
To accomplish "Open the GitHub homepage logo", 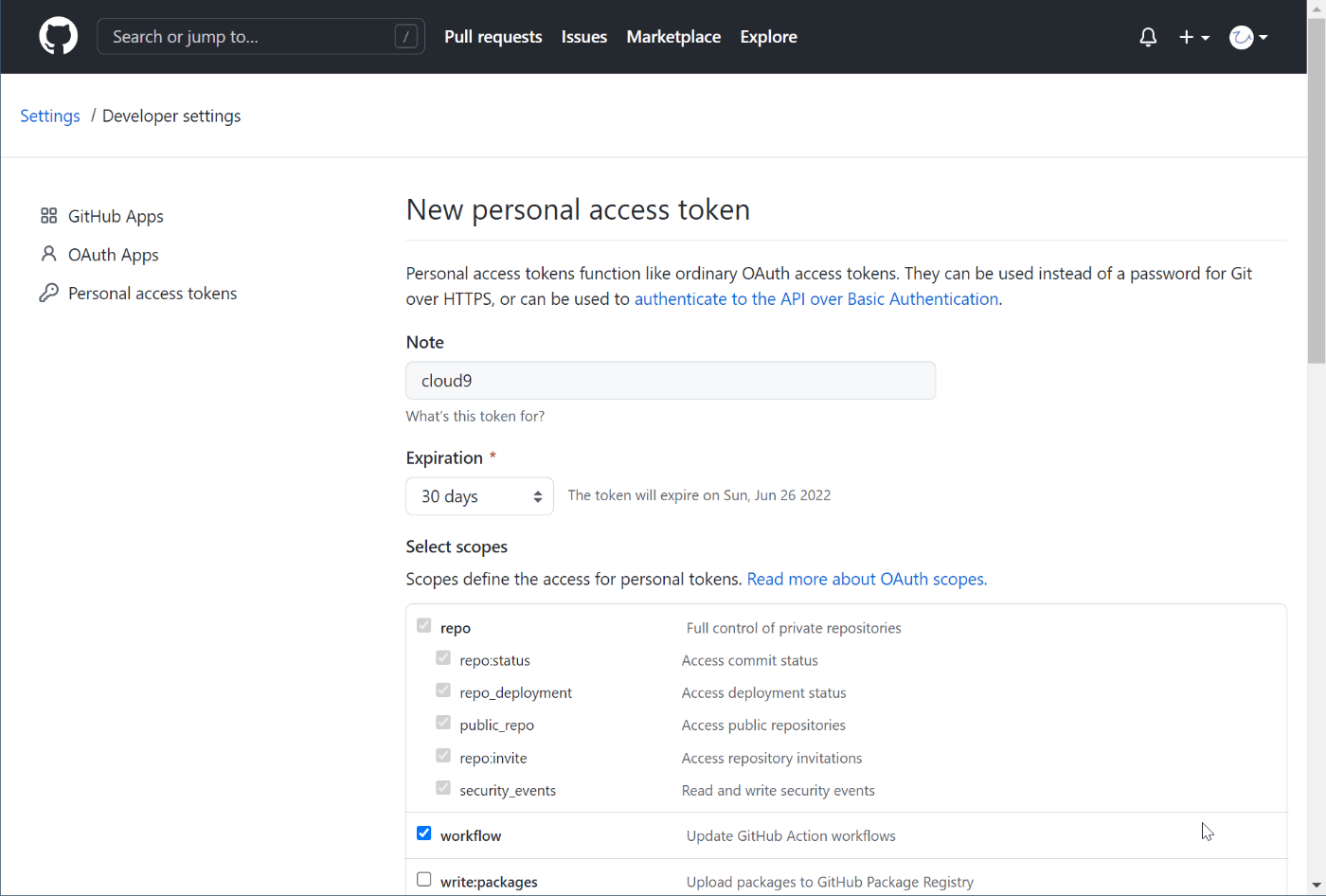I will click(58, 37).
